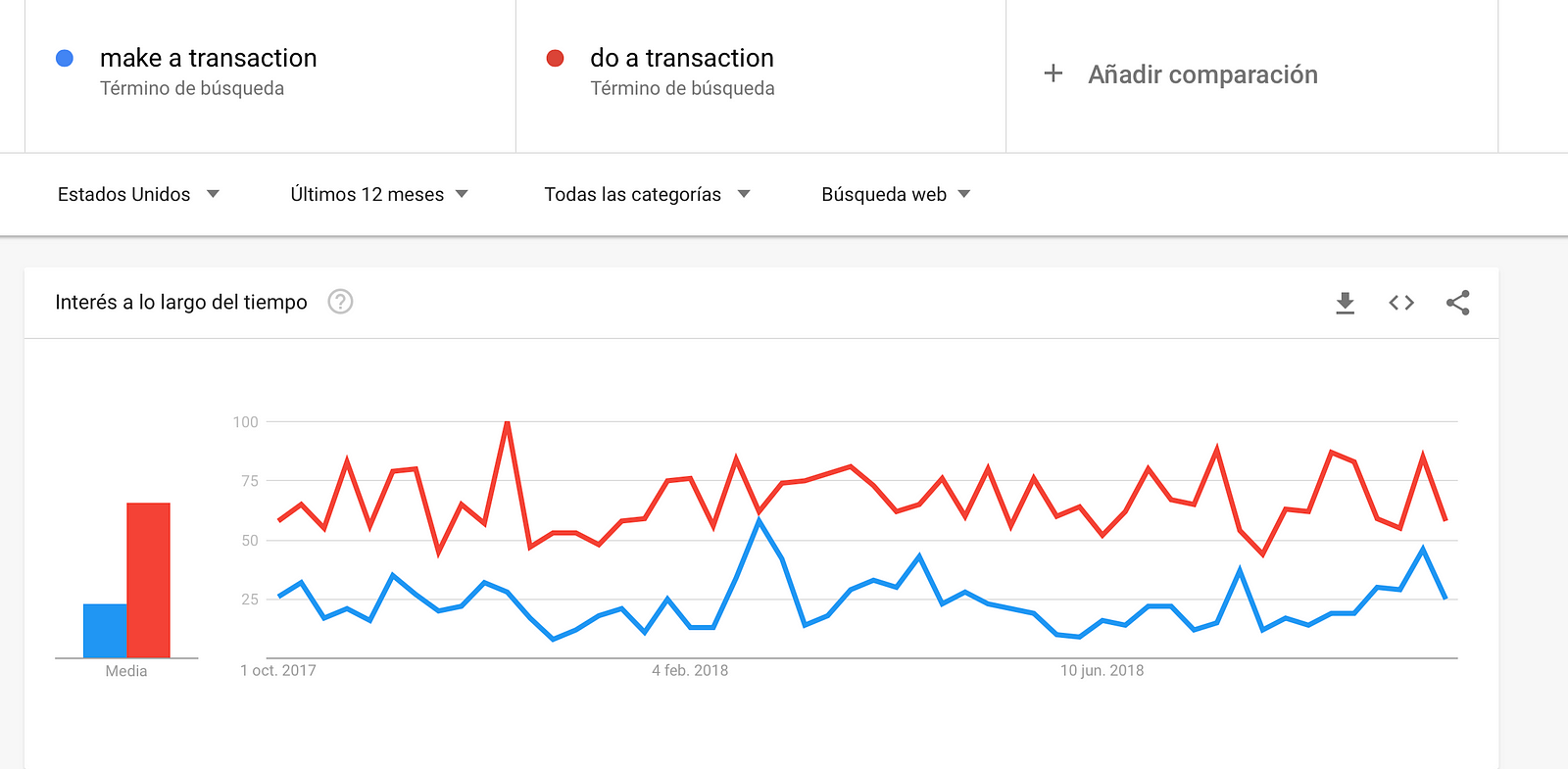Open the help question mark icon
This screenshot has width=1568, height=769.
click(340, 302)
